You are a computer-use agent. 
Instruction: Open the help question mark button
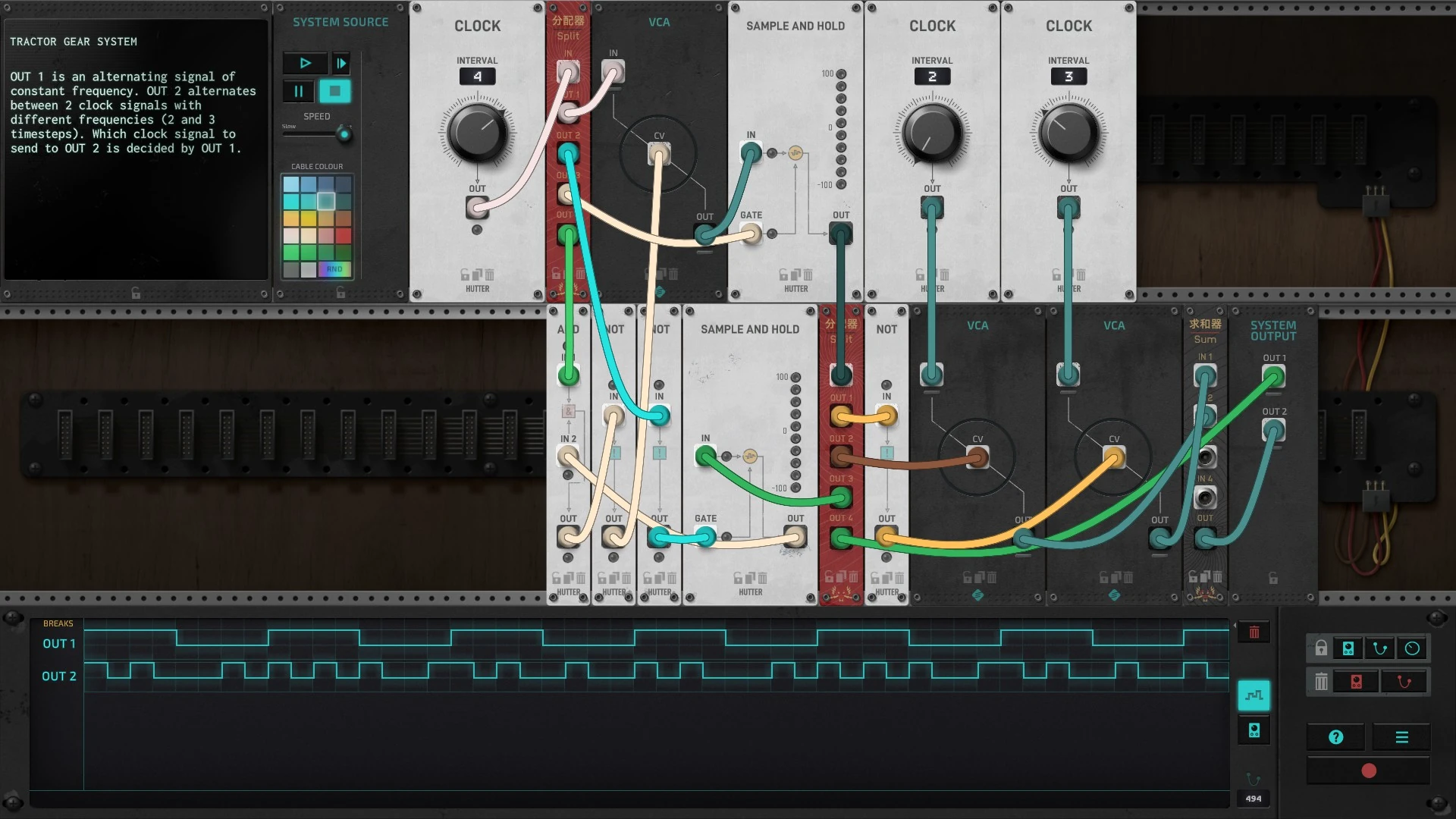[x=1336, y=737]
